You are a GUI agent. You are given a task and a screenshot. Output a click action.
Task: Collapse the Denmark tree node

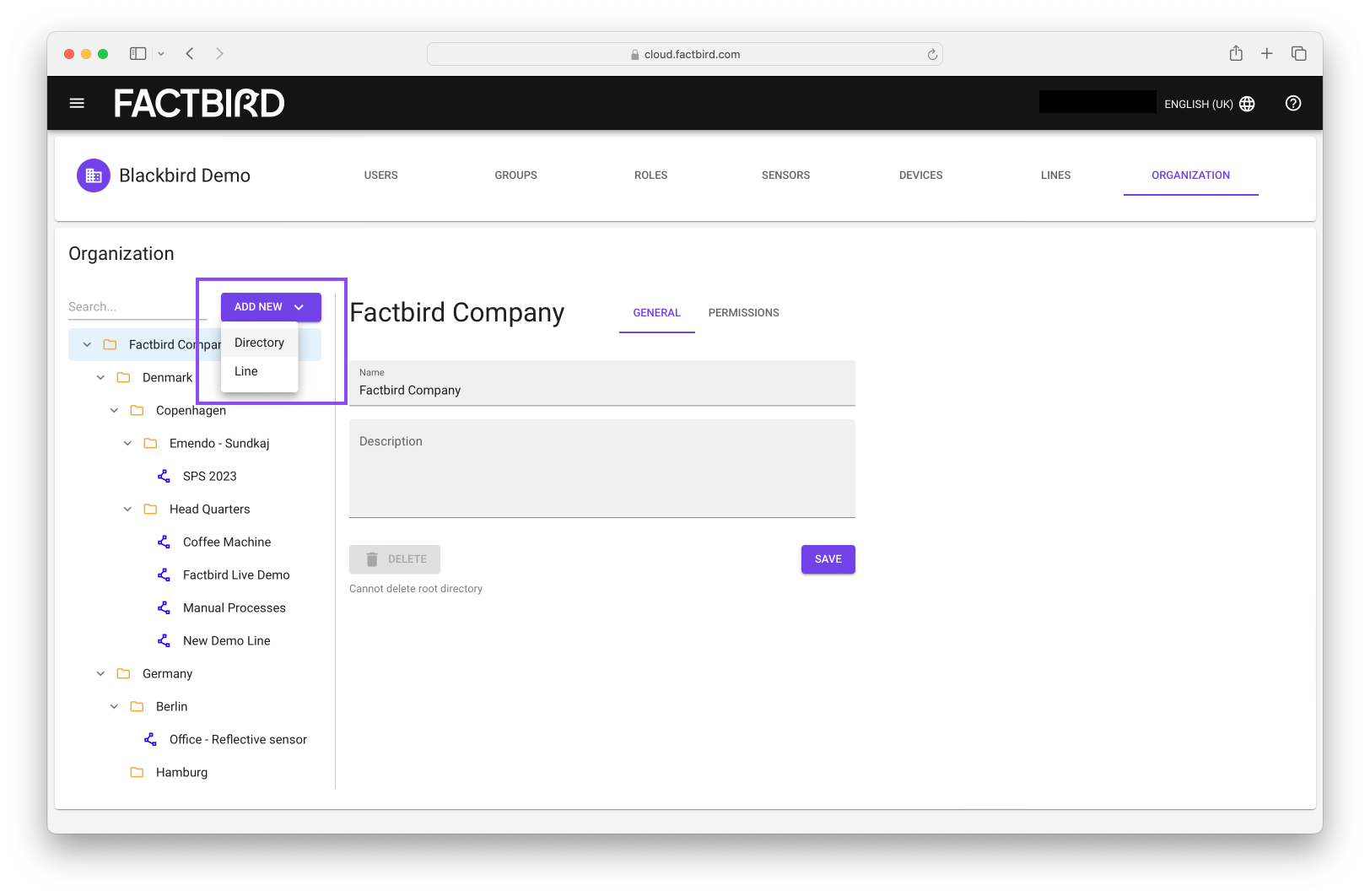click(x=100, y=377)
